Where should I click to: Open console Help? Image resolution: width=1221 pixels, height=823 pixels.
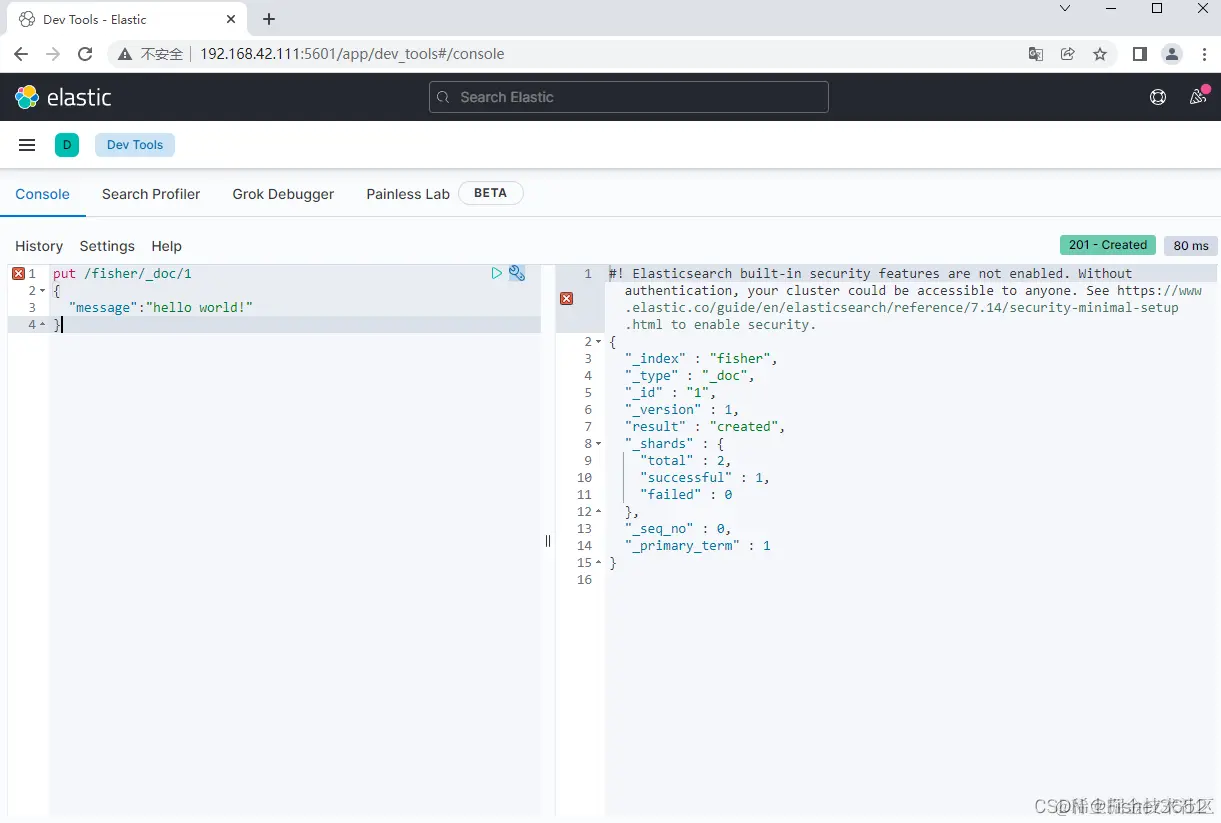[166, 246]
